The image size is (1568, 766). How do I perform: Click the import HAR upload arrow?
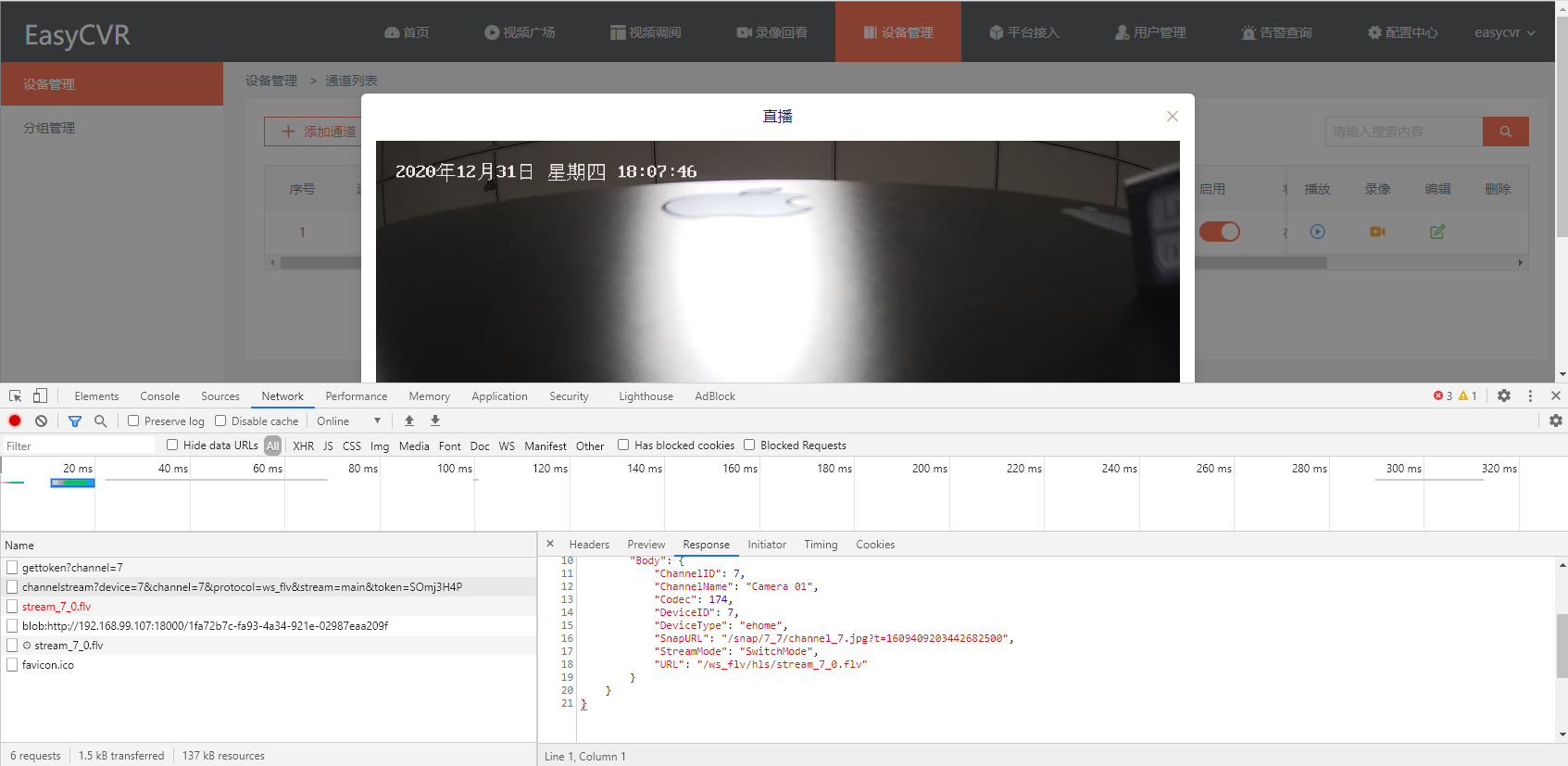tap(409, 421)
